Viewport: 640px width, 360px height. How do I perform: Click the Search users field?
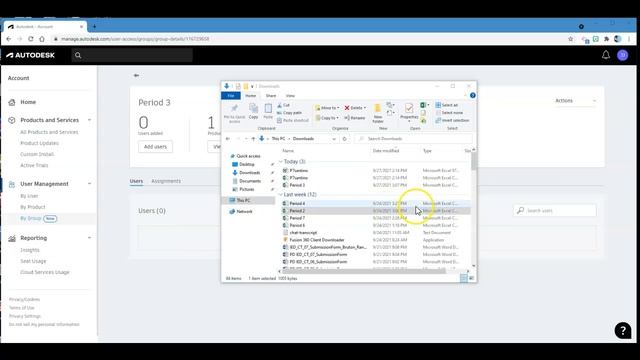[x=554, y=211]
